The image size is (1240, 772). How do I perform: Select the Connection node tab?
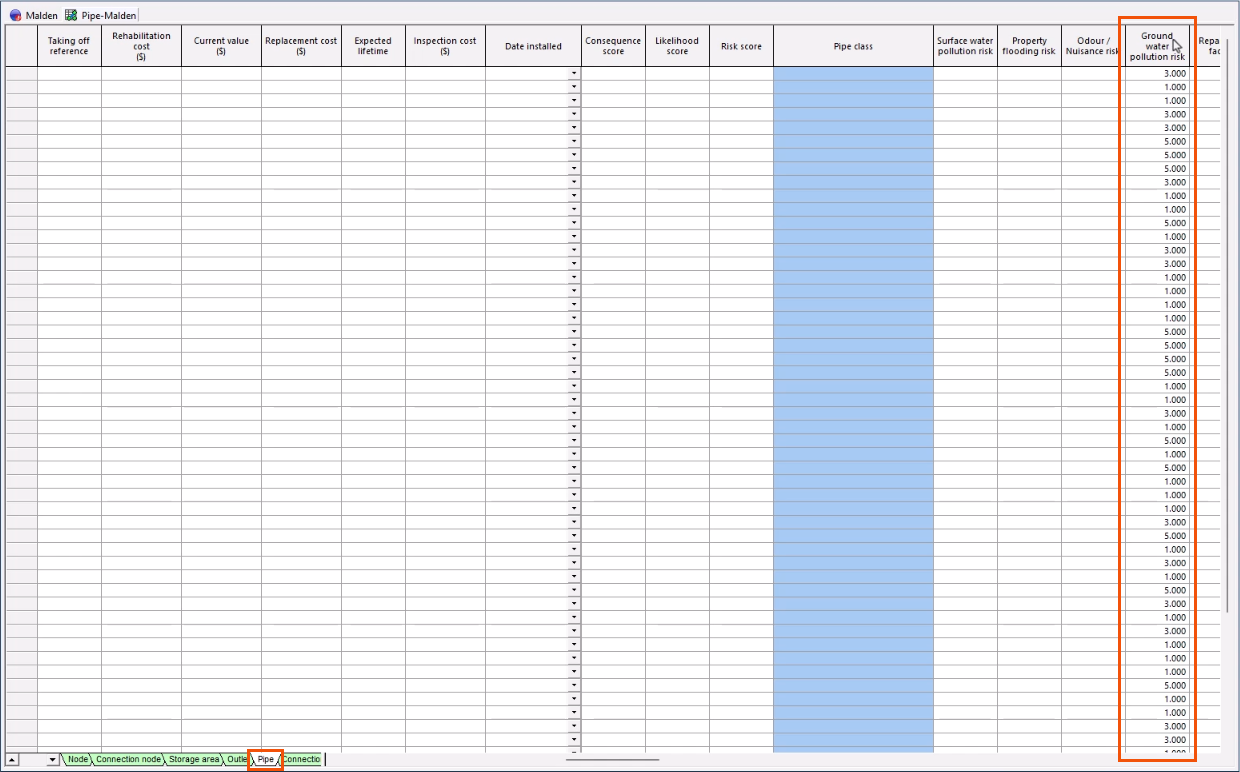point(128,760)
